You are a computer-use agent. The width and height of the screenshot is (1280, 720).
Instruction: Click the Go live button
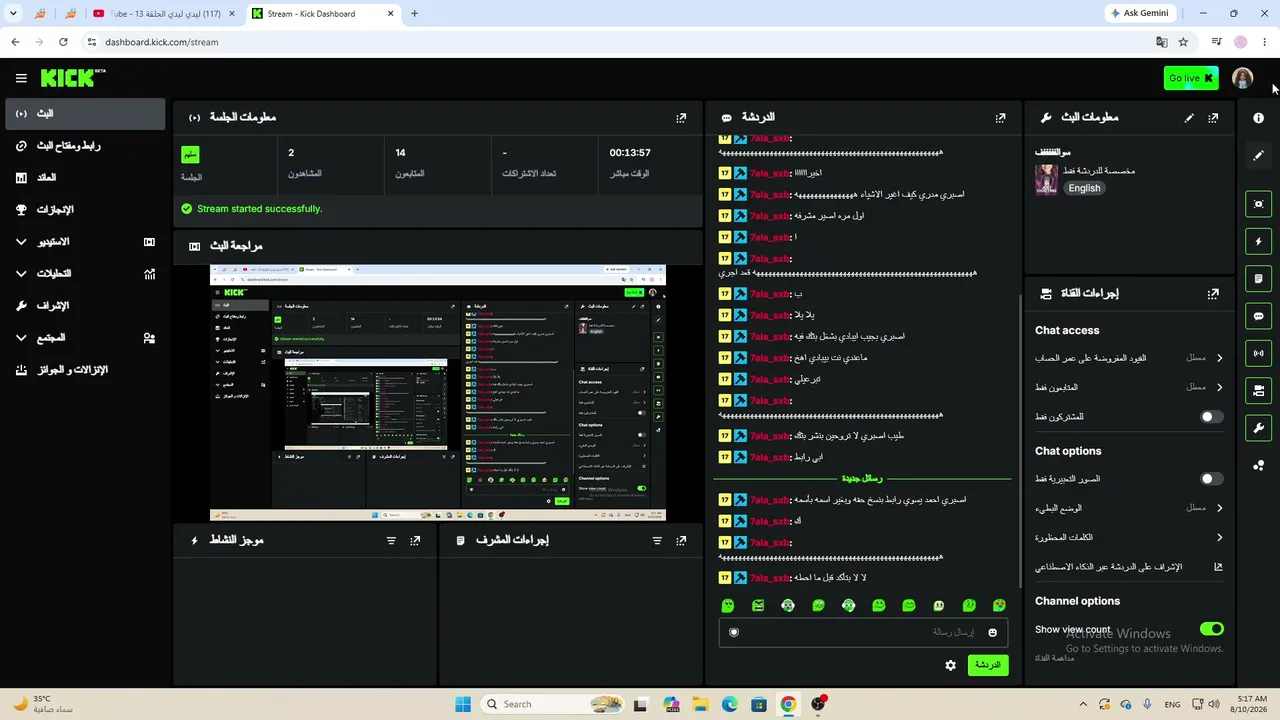[x=1191, y=78]
